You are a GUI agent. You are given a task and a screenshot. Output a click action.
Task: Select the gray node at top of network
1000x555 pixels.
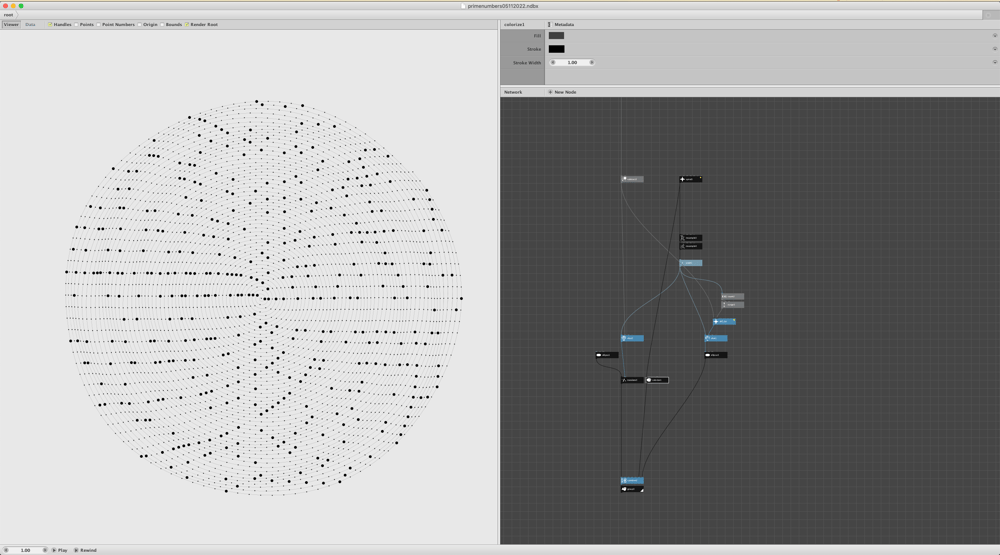pos(632,179)
